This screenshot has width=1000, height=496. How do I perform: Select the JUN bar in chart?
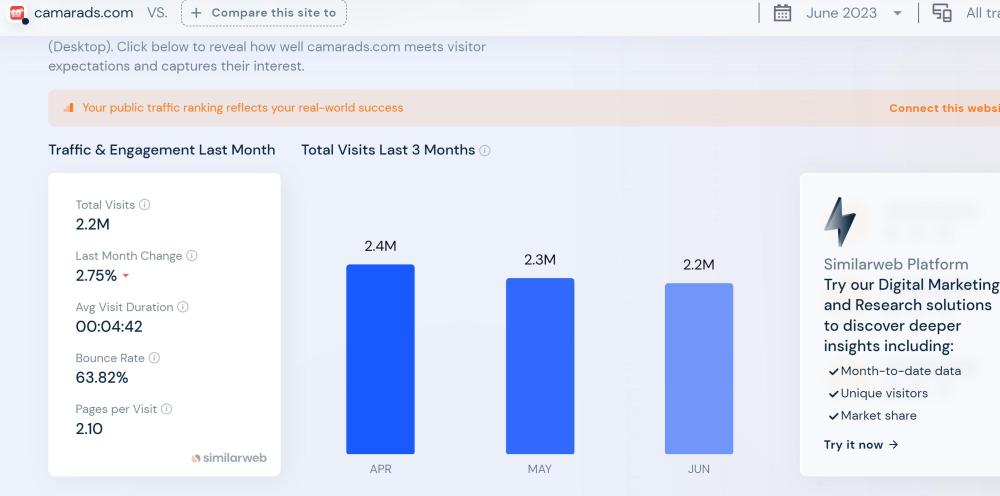699,368
